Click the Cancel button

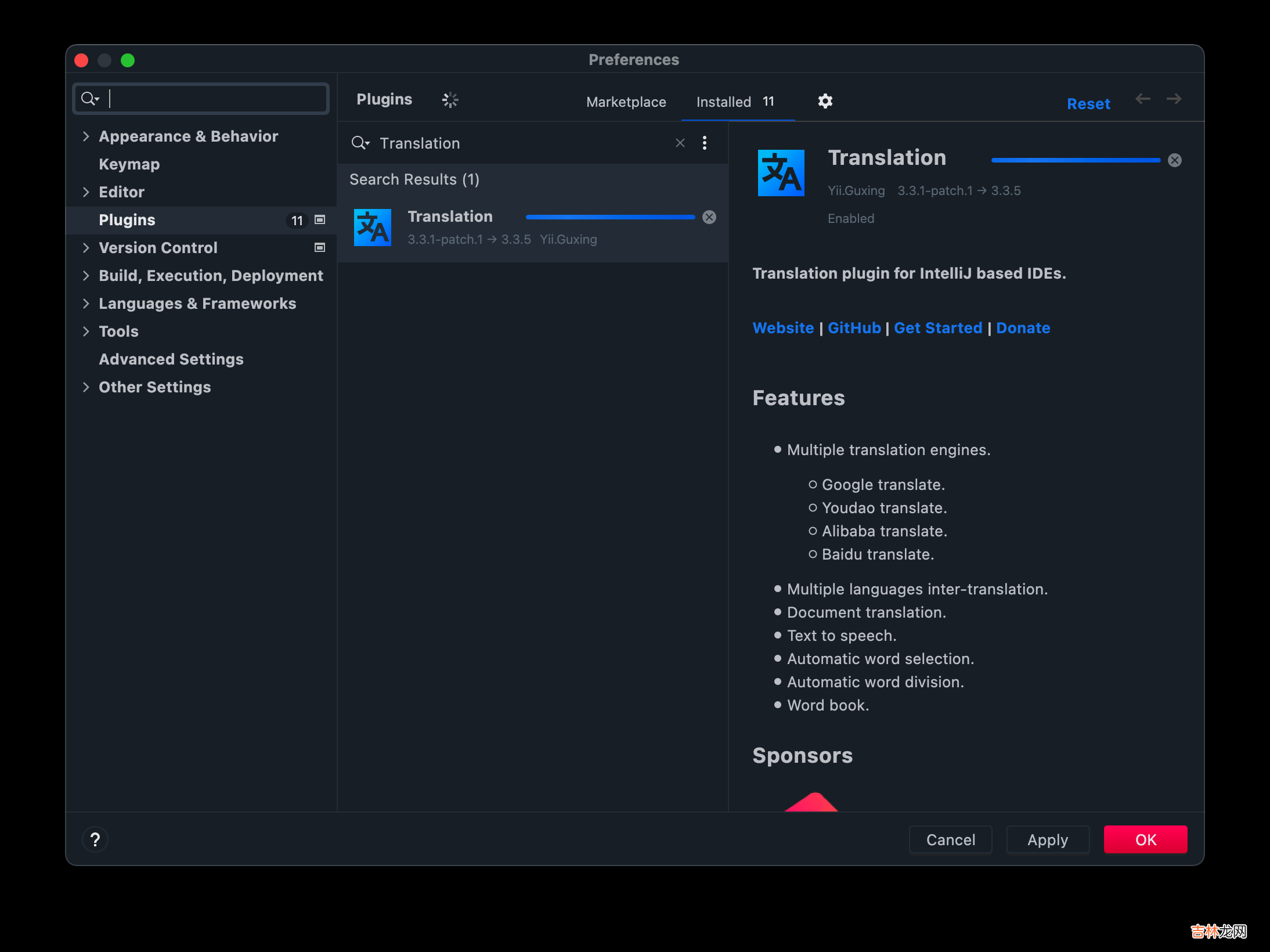point(950,839)
